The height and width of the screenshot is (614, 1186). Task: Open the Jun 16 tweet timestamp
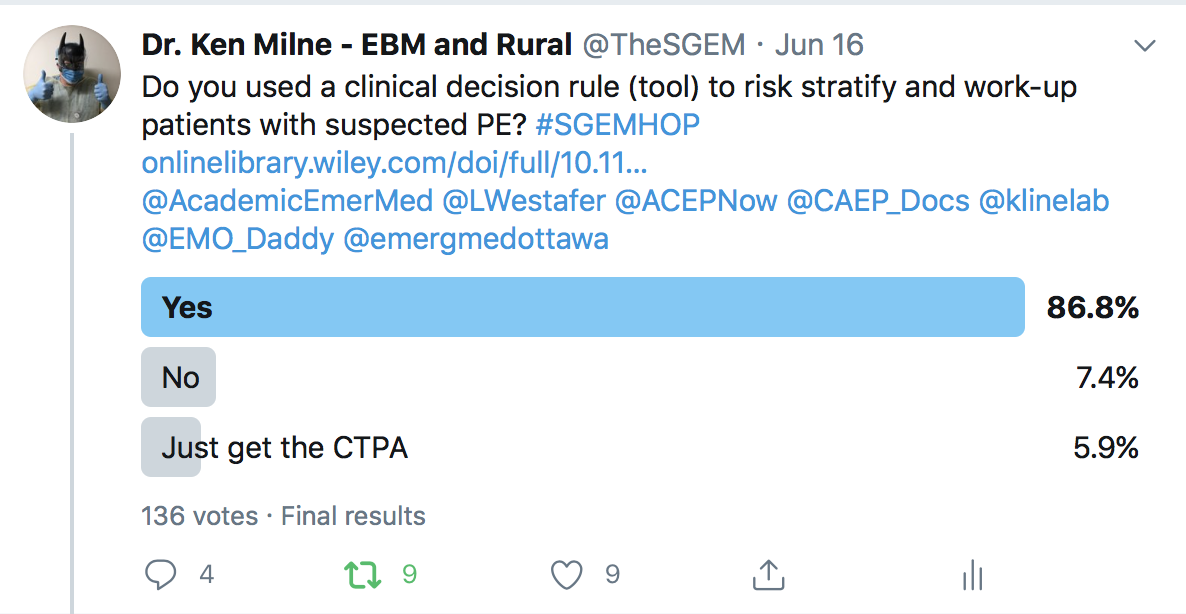pos(819,45)
